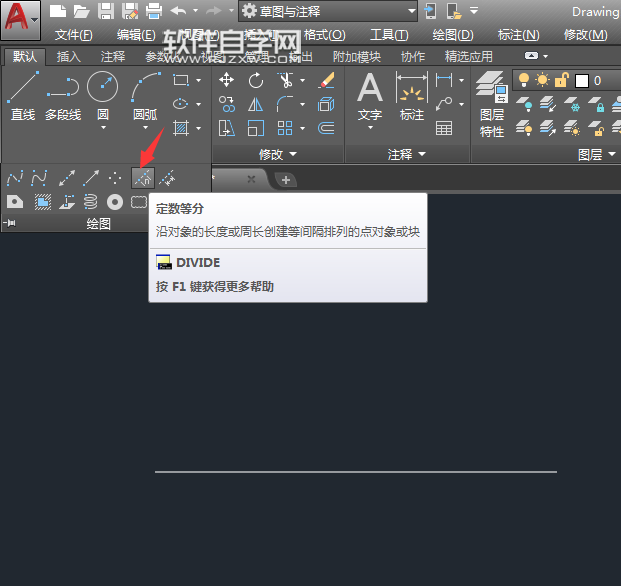This screenshot has width=621, height=586.
Task: Expand the Layers (图层) panel
Action: tap(597, 154)
